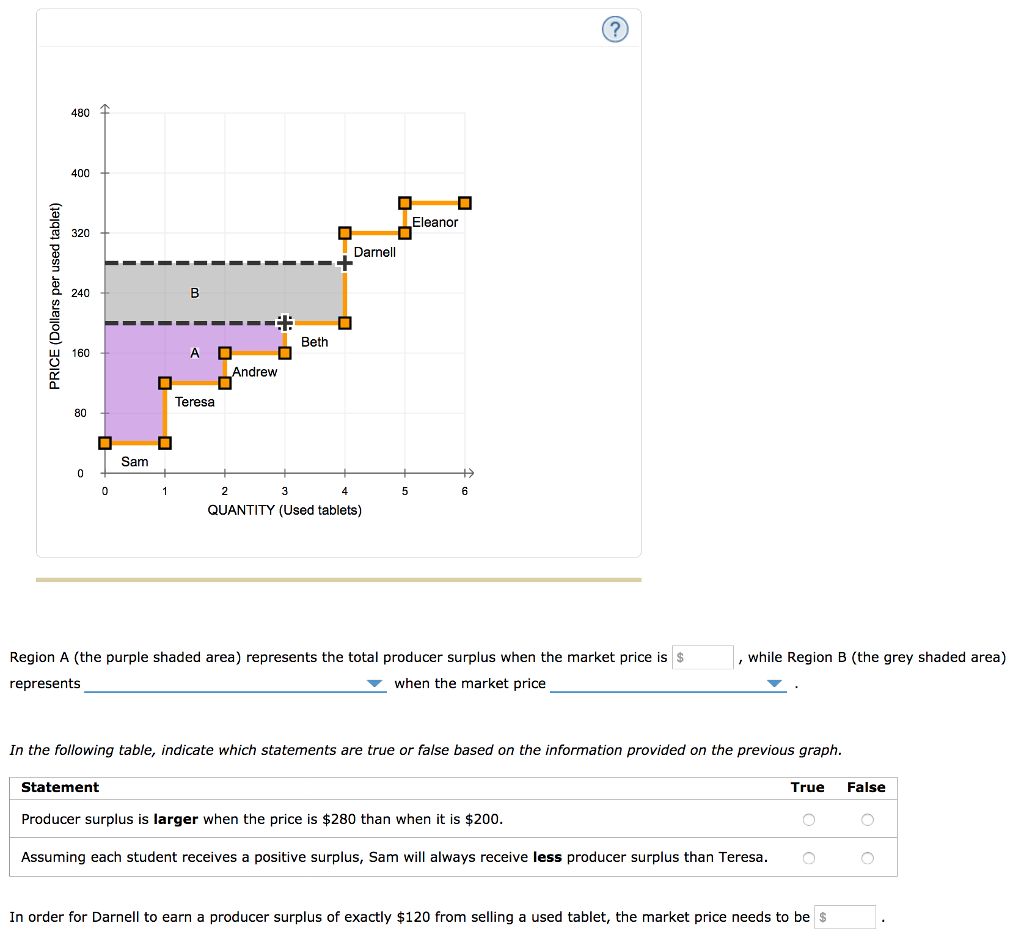
Task: Mark True for producer surplus larger statement
Action: point(808,820)
